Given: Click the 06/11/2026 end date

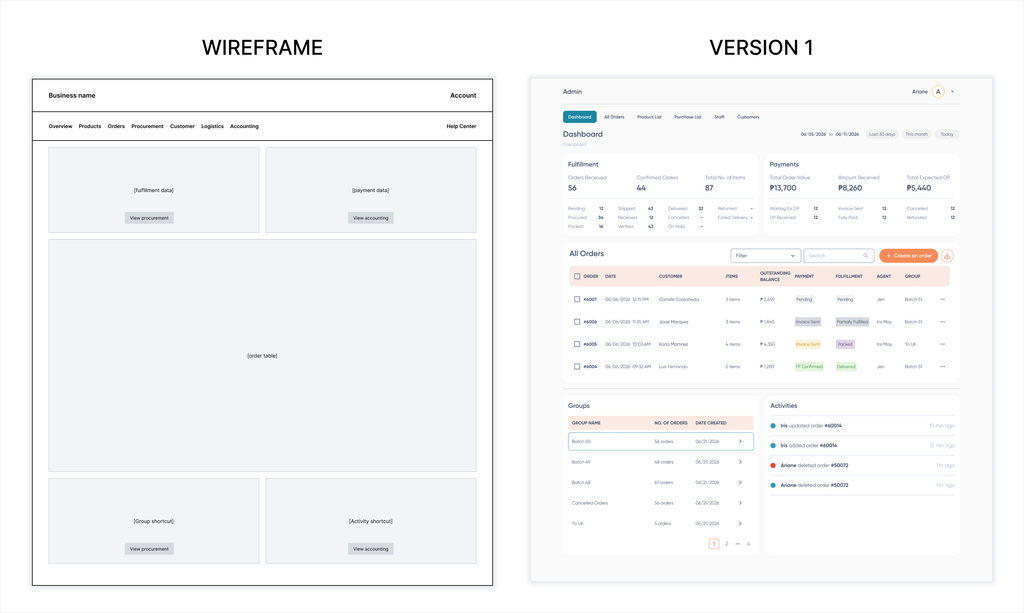Looking at the screenshot, I should 847,134.
